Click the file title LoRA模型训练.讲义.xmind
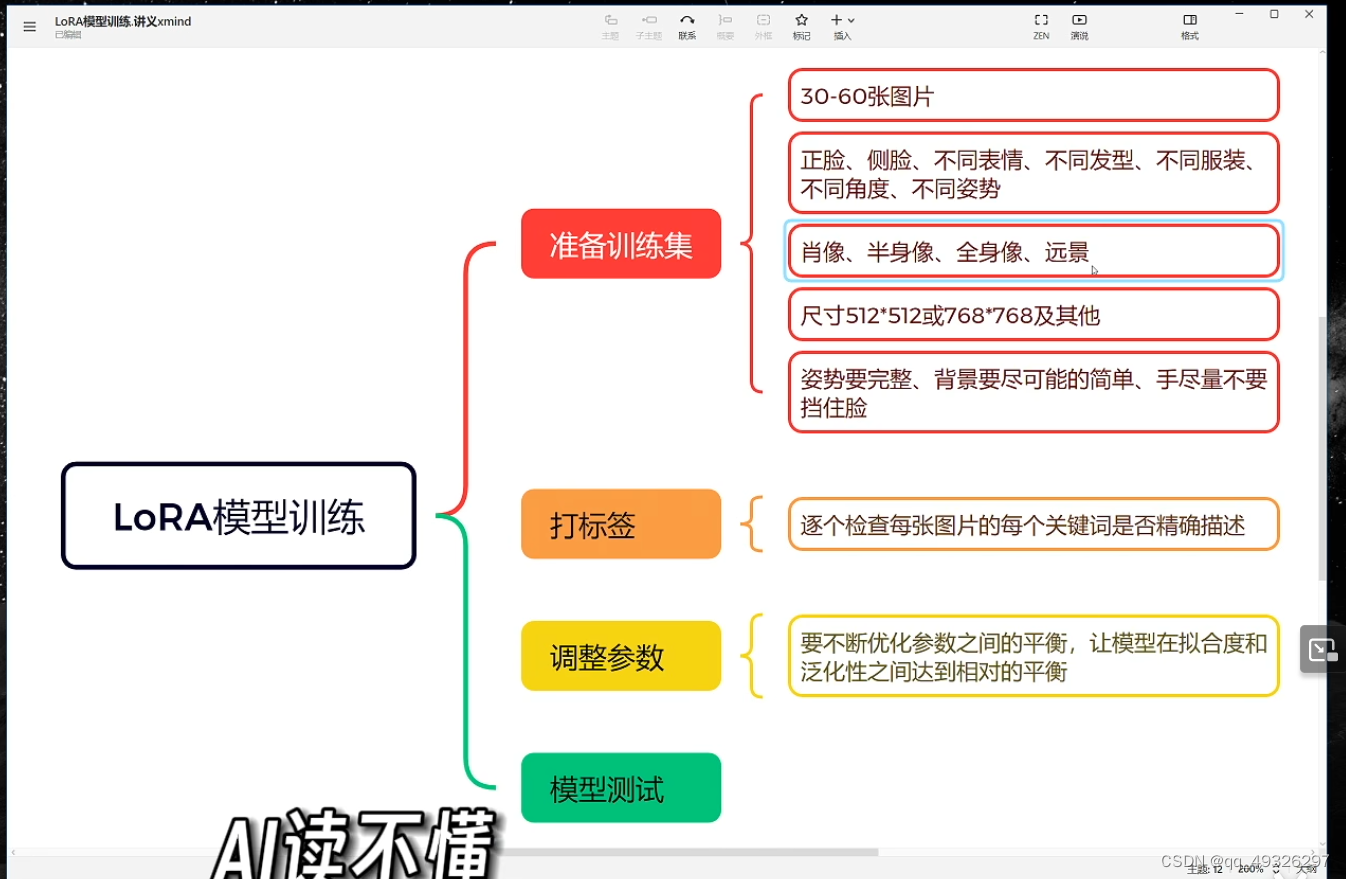The image size is (1346, 879). coord(122,21)
